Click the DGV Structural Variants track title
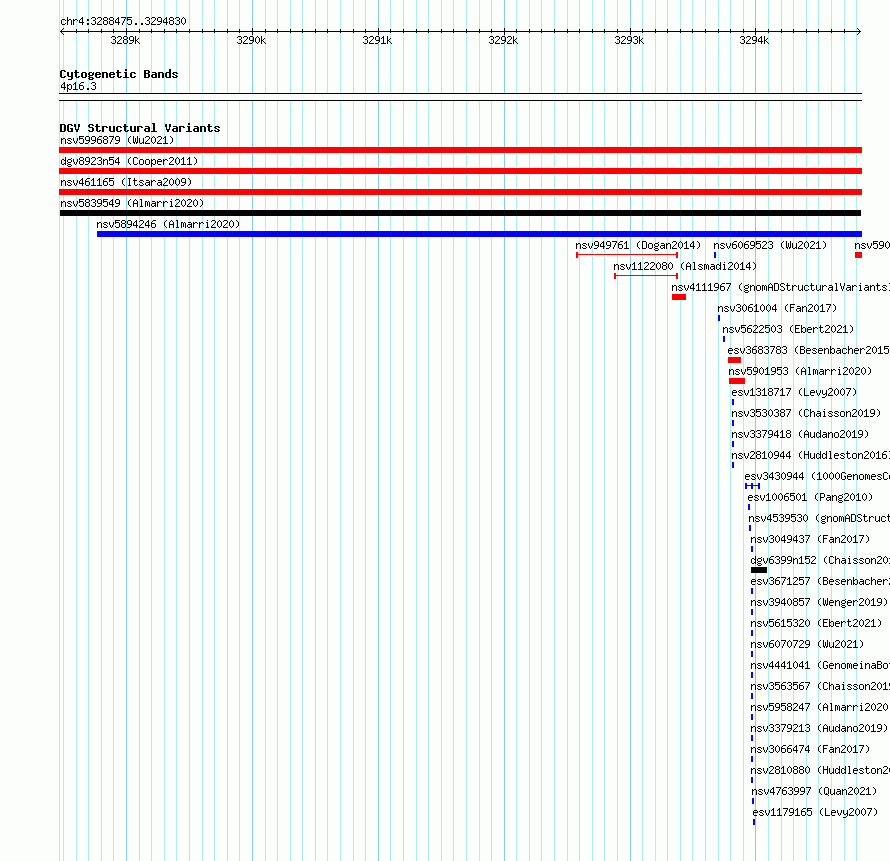The width and height of the screenshot is (890, 861). point(140,128)
